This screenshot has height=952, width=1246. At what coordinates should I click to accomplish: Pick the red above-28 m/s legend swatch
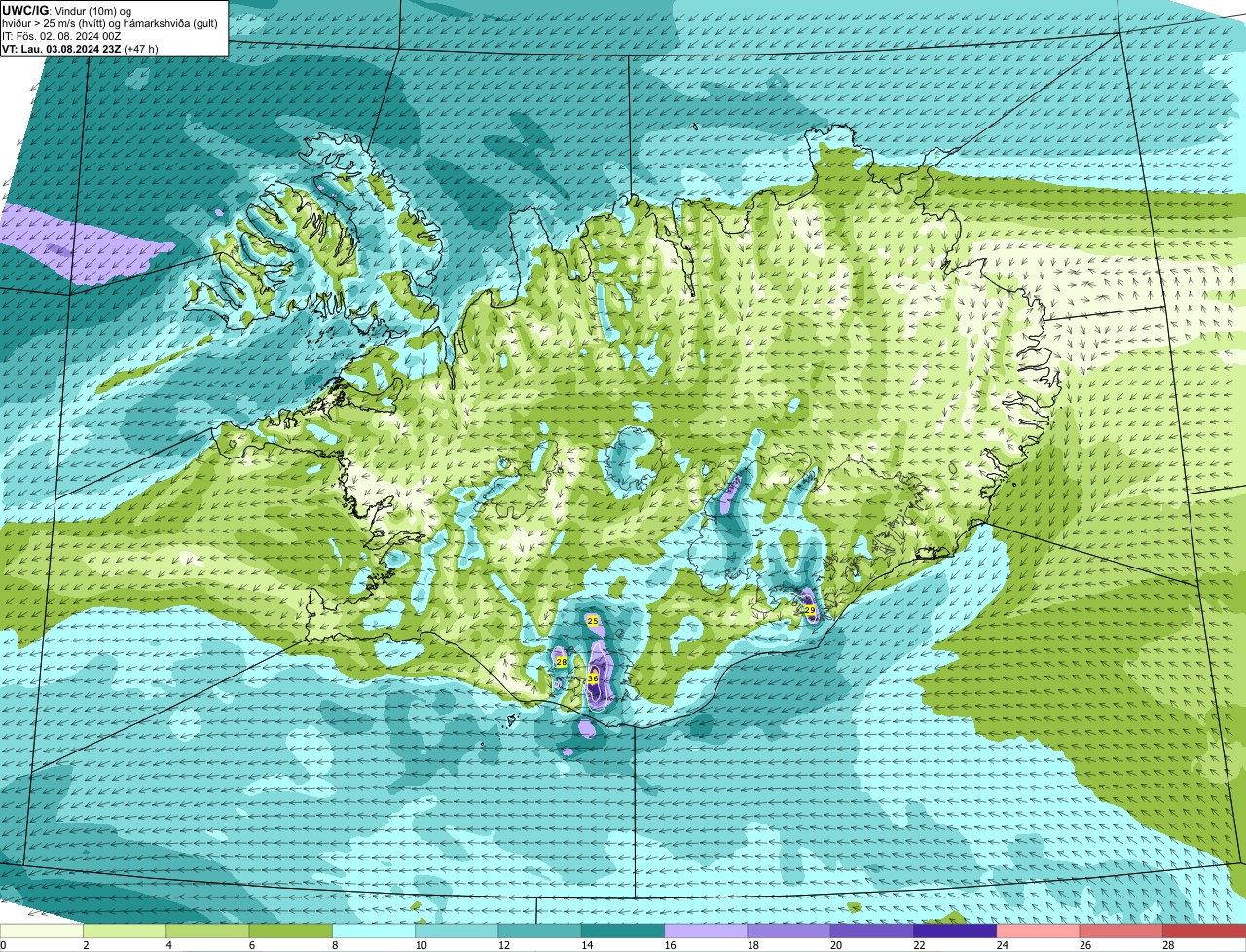tap(1204, 932)
